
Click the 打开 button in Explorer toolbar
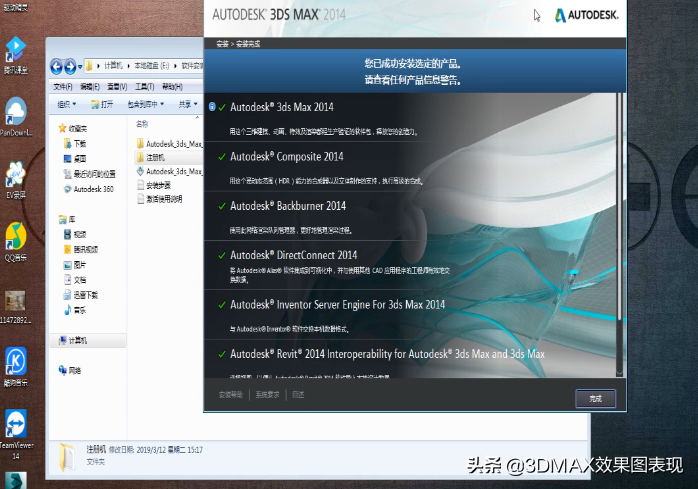point(101,104)
